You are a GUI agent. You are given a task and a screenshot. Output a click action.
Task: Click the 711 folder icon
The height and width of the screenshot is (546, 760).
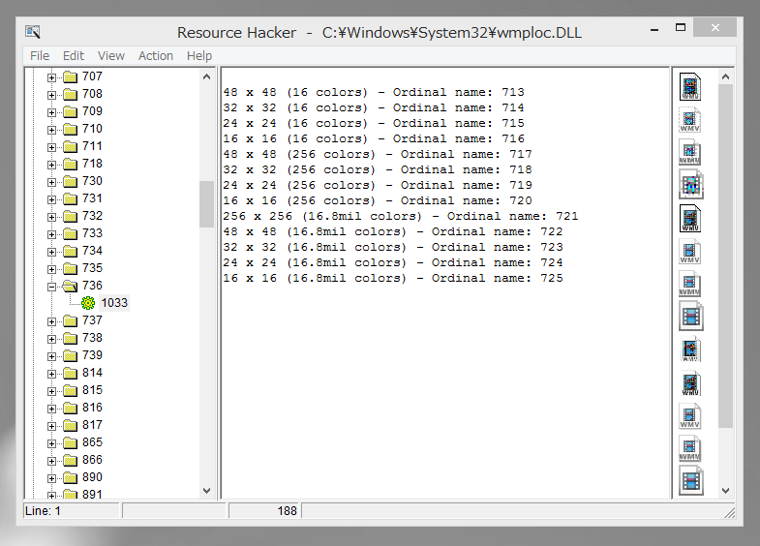tap(71, 146)
